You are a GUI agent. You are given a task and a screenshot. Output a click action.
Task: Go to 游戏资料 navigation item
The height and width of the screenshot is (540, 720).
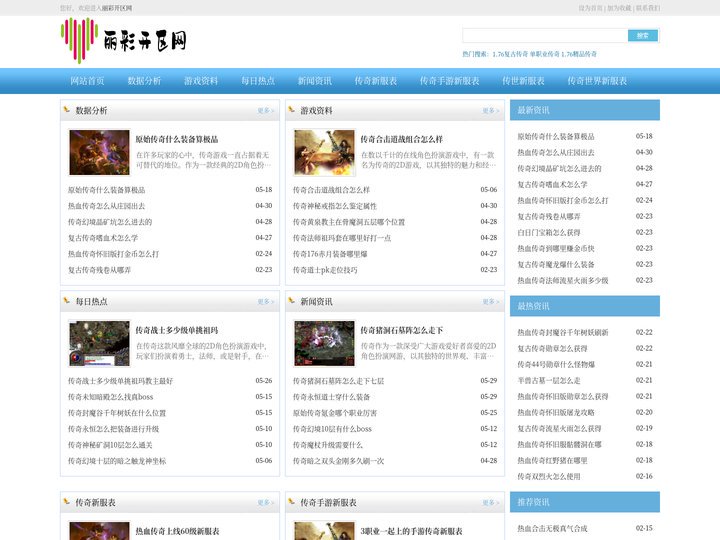pos(201,81)
